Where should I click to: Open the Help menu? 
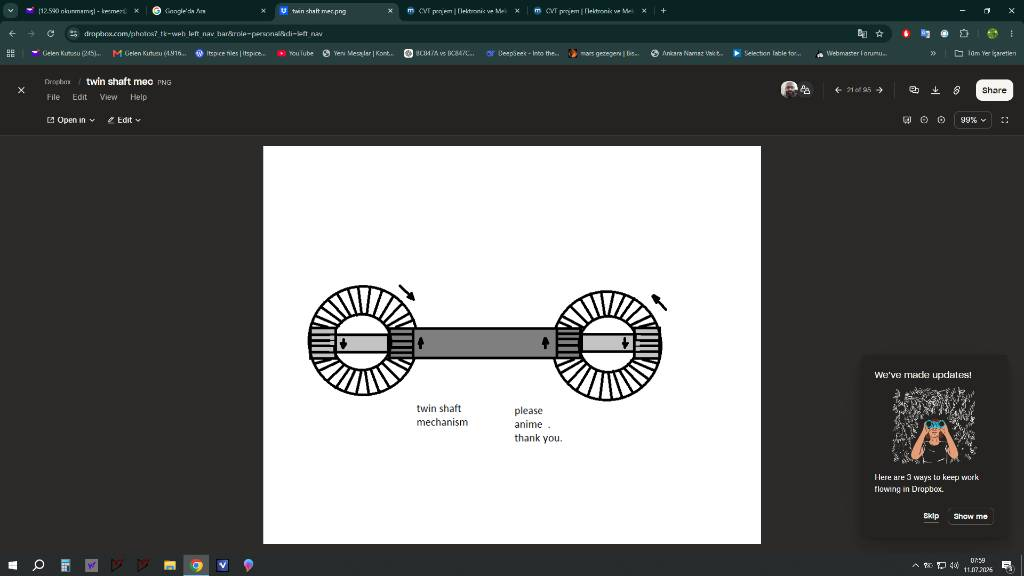138,97
